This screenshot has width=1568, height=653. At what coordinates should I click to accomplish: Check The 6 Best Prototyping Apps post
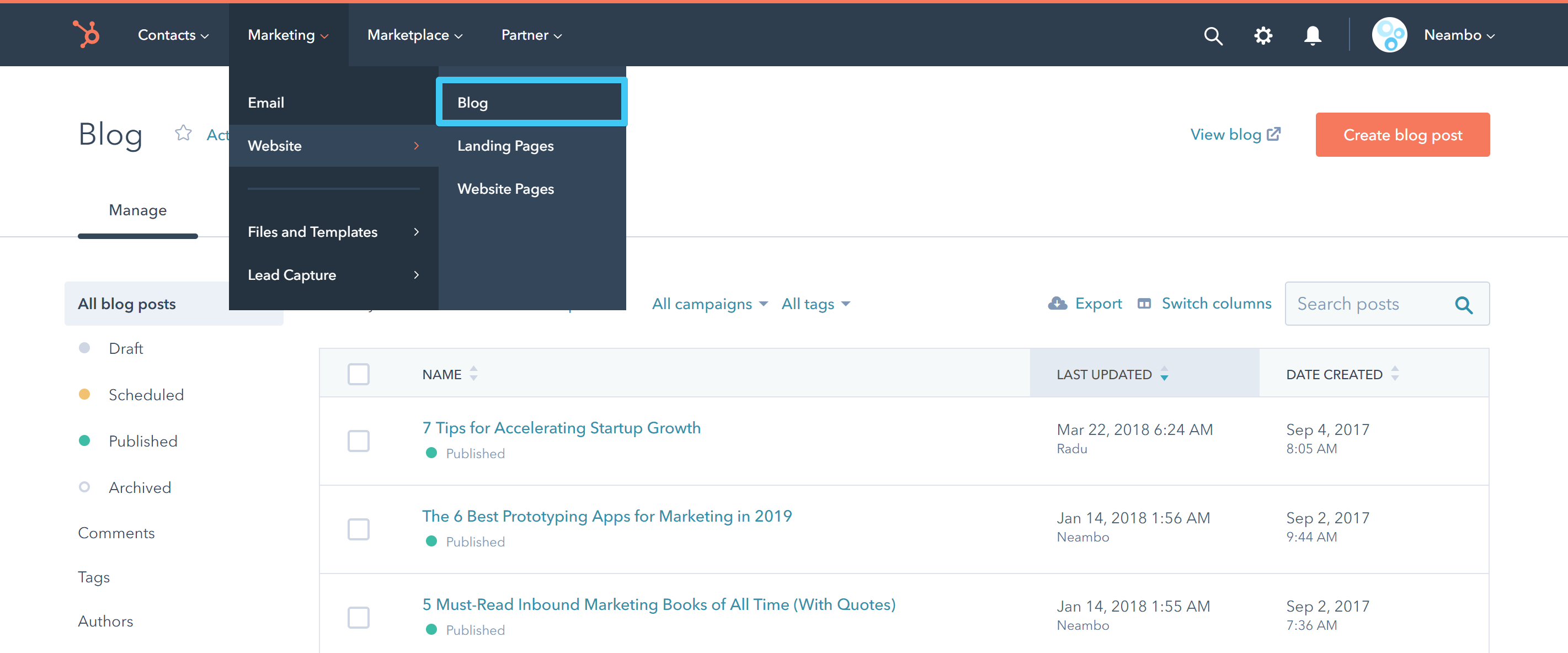358,529
